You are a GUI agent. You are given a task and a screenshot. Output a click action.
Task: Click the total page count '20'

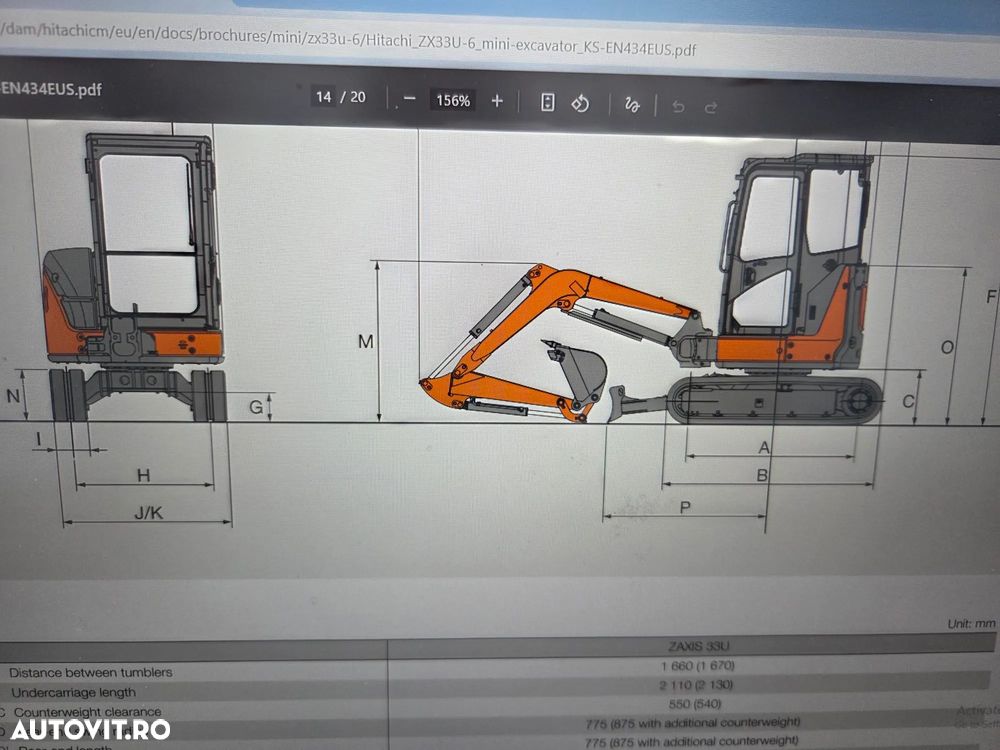[x=358, y=98]
